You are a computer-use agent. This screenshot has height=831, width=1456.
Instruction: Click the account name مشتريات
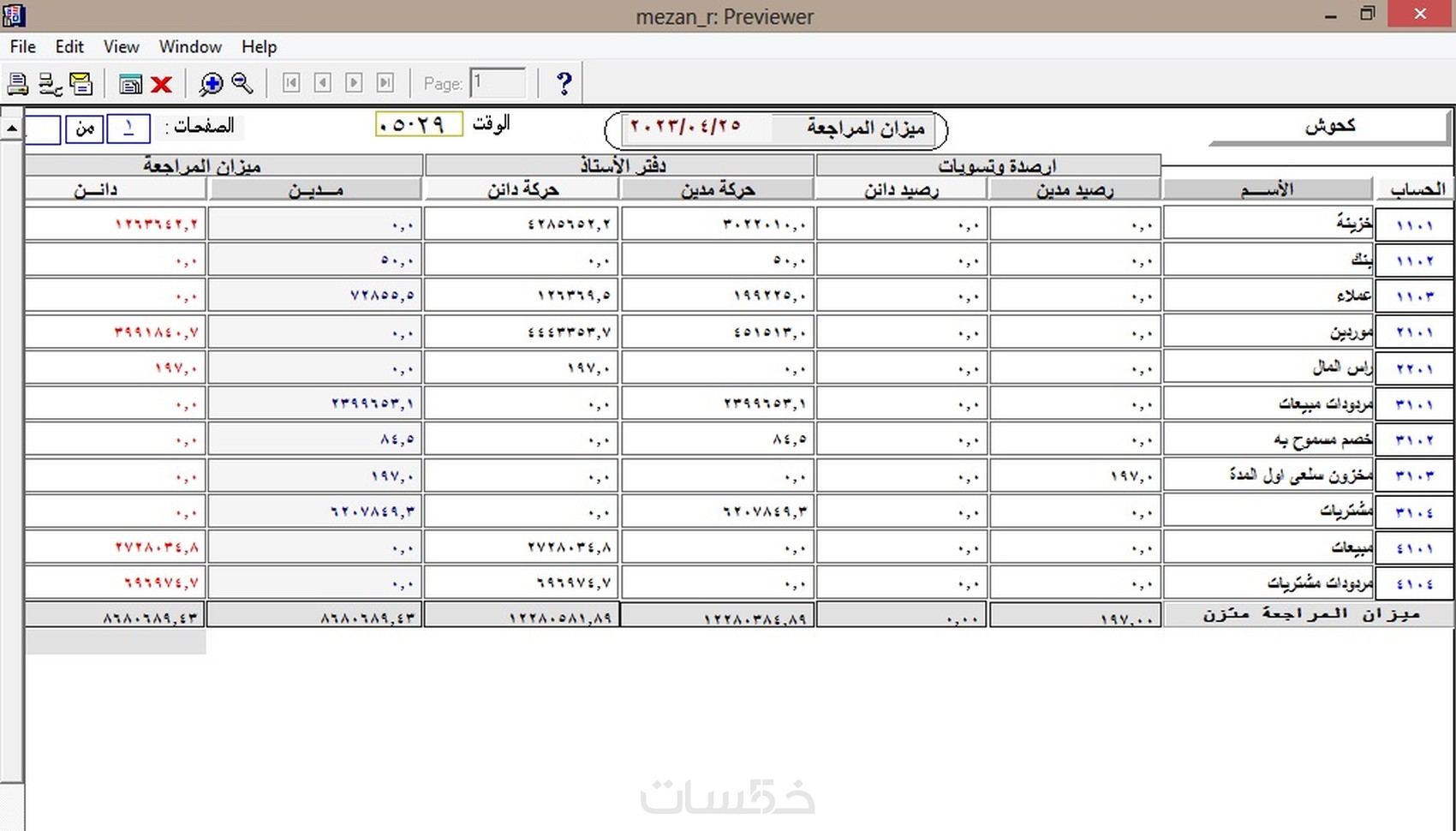(x=1346, y=511)
